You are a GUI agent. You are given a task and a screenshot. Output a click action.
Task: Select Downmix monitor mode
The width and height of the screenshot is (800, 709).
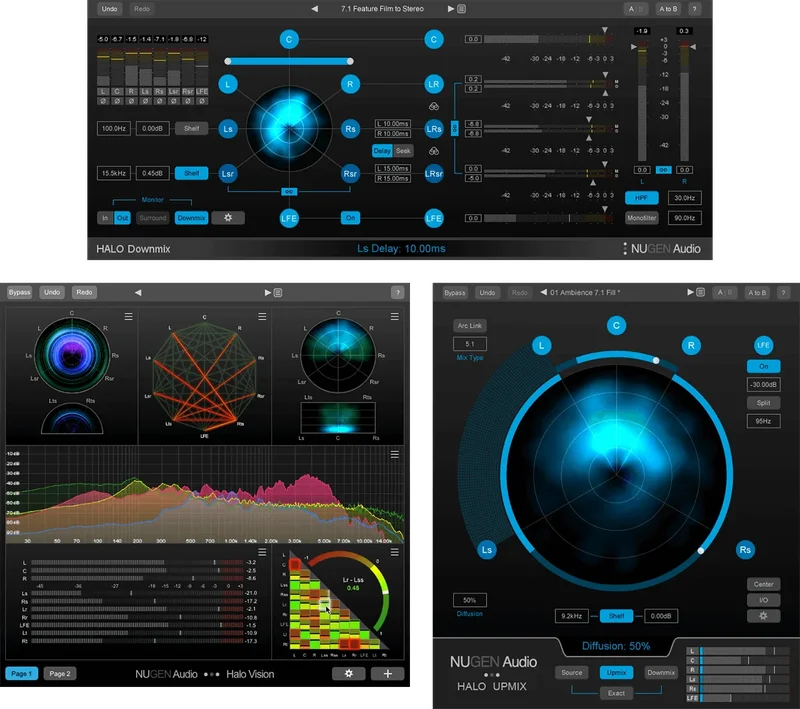pyautogui.click(x=191, y=218)
